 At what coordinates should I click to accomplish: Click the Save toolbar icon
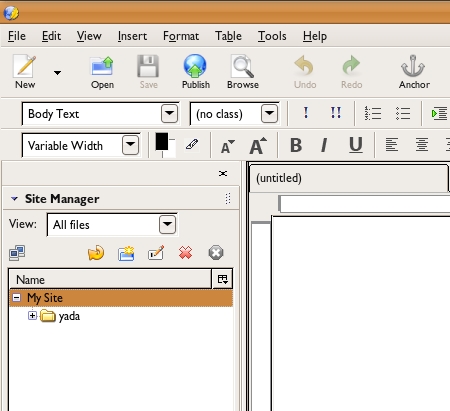[148, 72]
